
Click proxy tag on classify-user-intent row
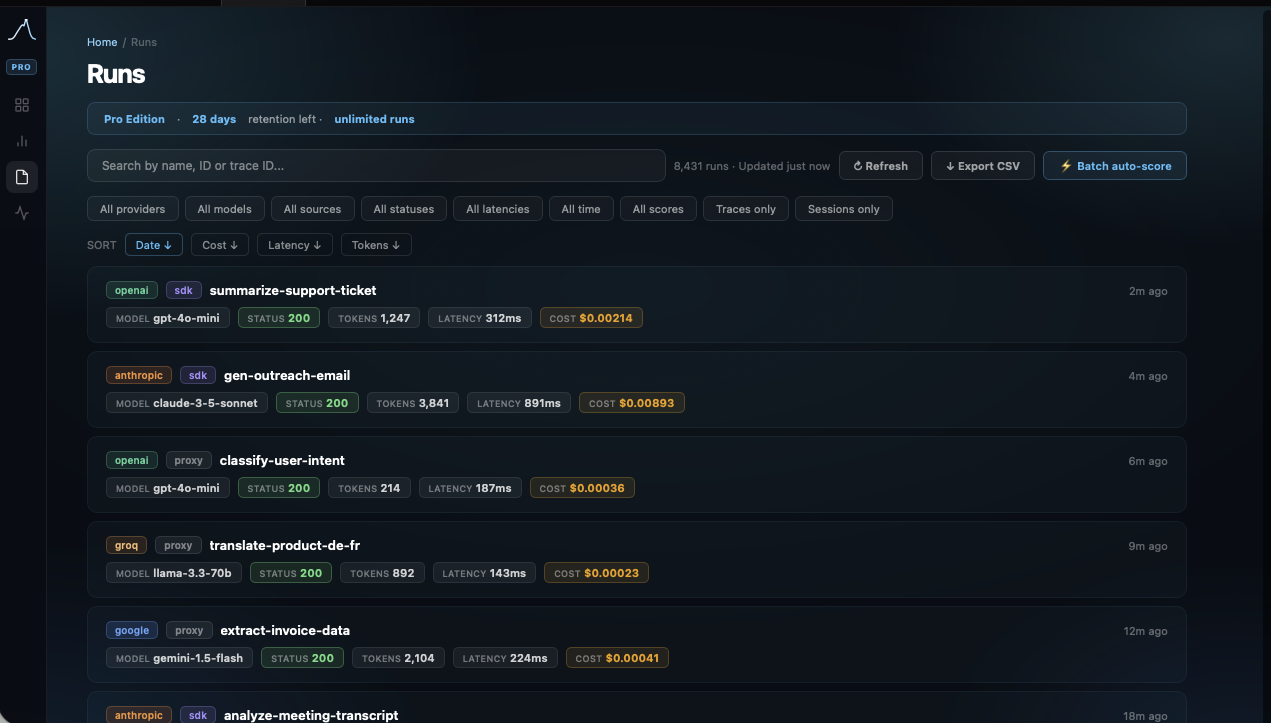point(189,460)
